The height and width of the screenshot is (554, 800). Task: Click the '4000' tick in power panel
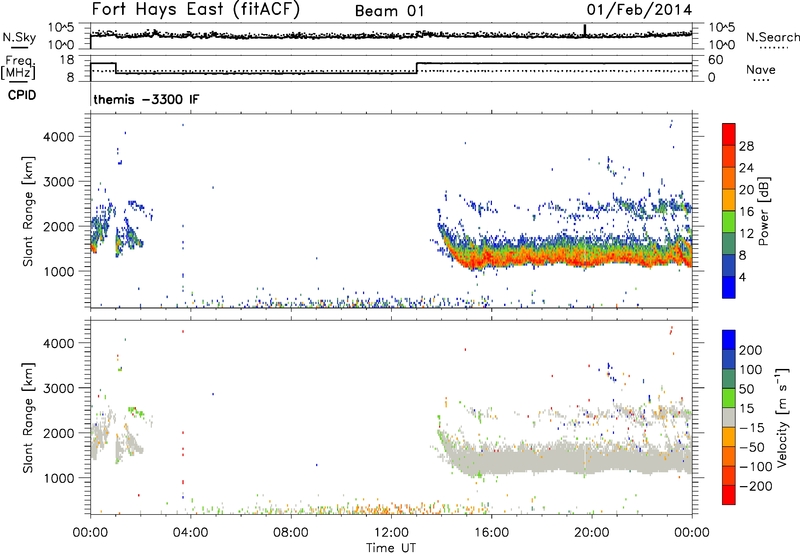point(59,137)
